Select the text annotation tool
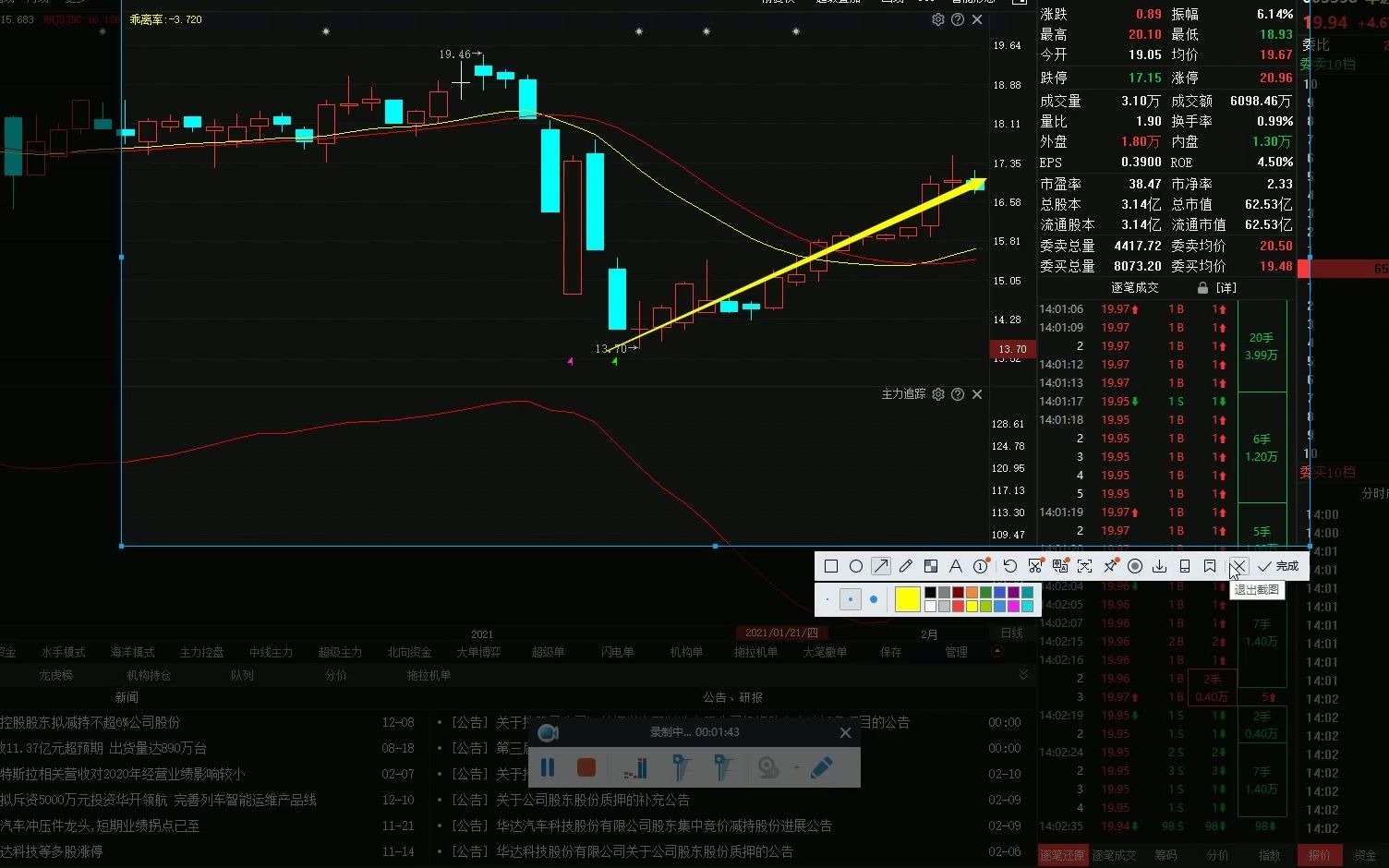 [x=956, y=566]
